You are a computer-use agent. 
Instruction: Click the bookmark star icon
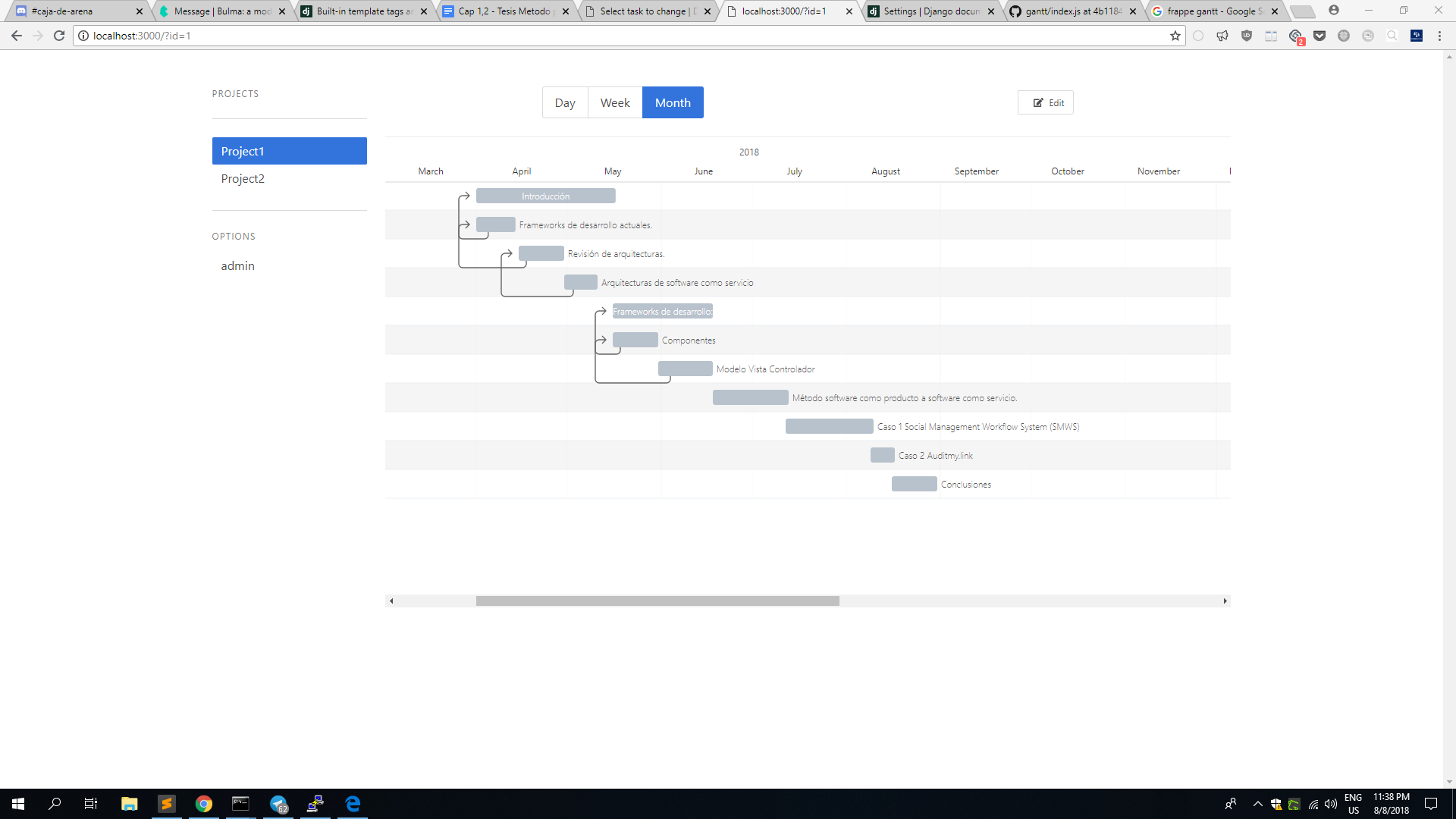click(x=1175, y=36)
